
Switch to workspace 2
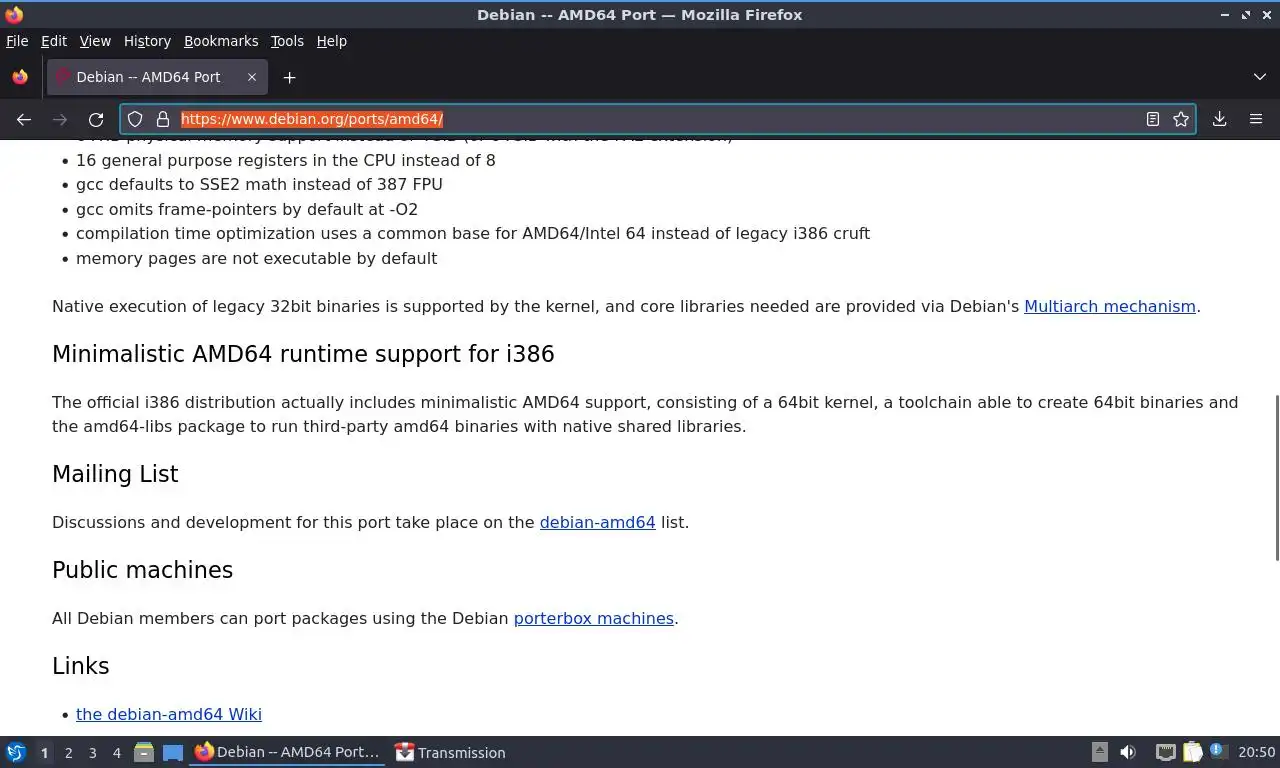pyautogui.click(x=68, y=753)
